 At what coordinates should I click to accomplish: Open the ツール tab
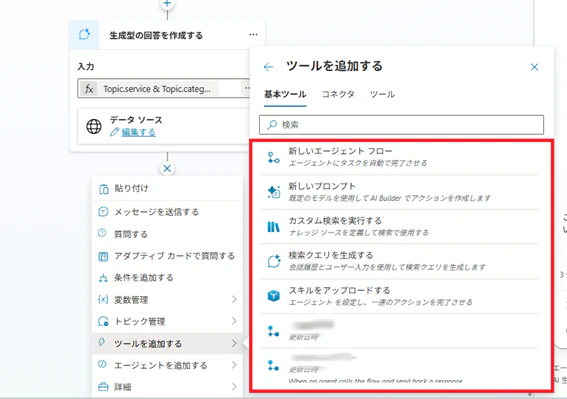(x=382, y=94)
